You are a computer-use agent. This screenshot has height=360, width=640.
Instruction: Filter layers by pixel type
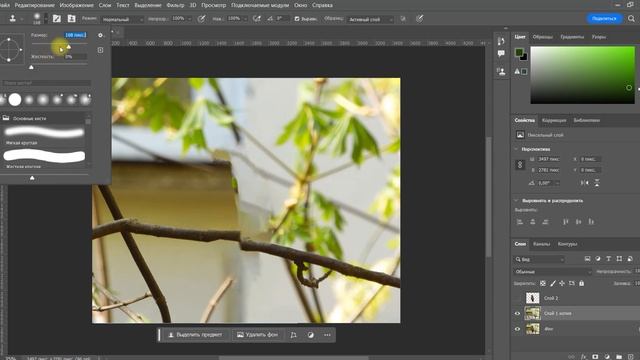587,259
